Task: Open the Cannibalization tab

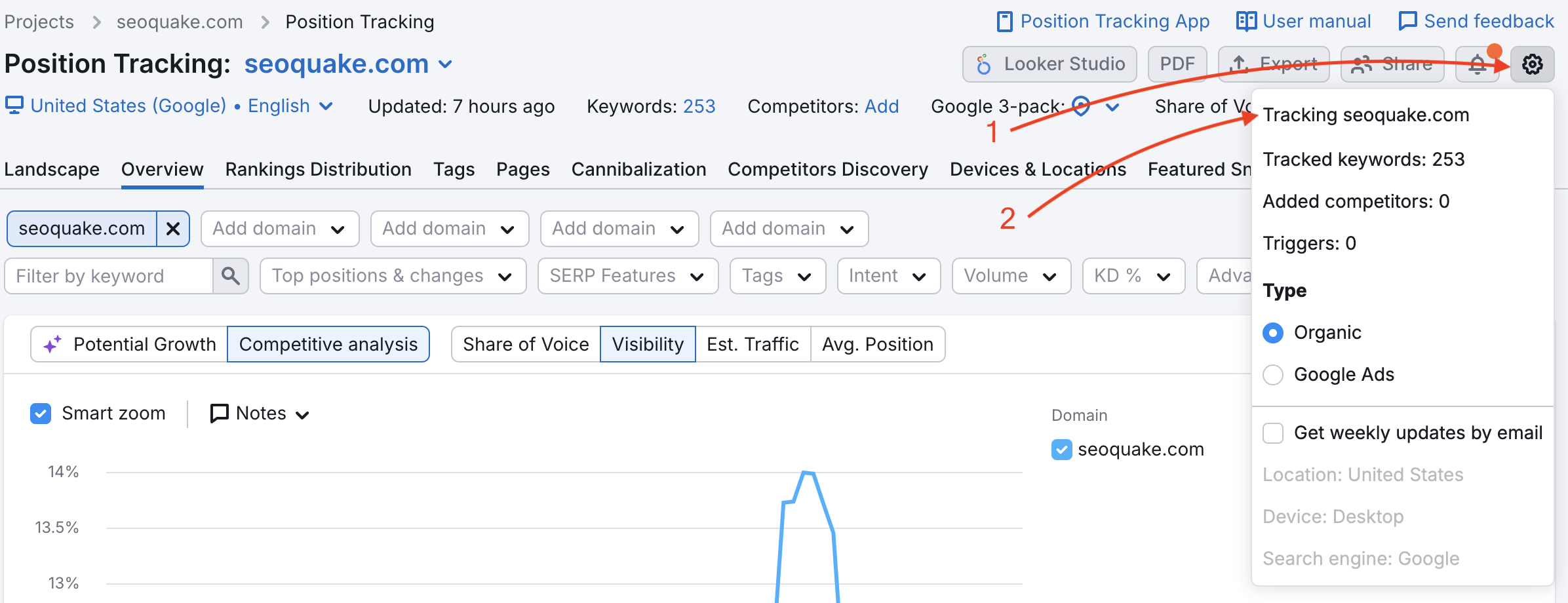Action: pos(638,169)
